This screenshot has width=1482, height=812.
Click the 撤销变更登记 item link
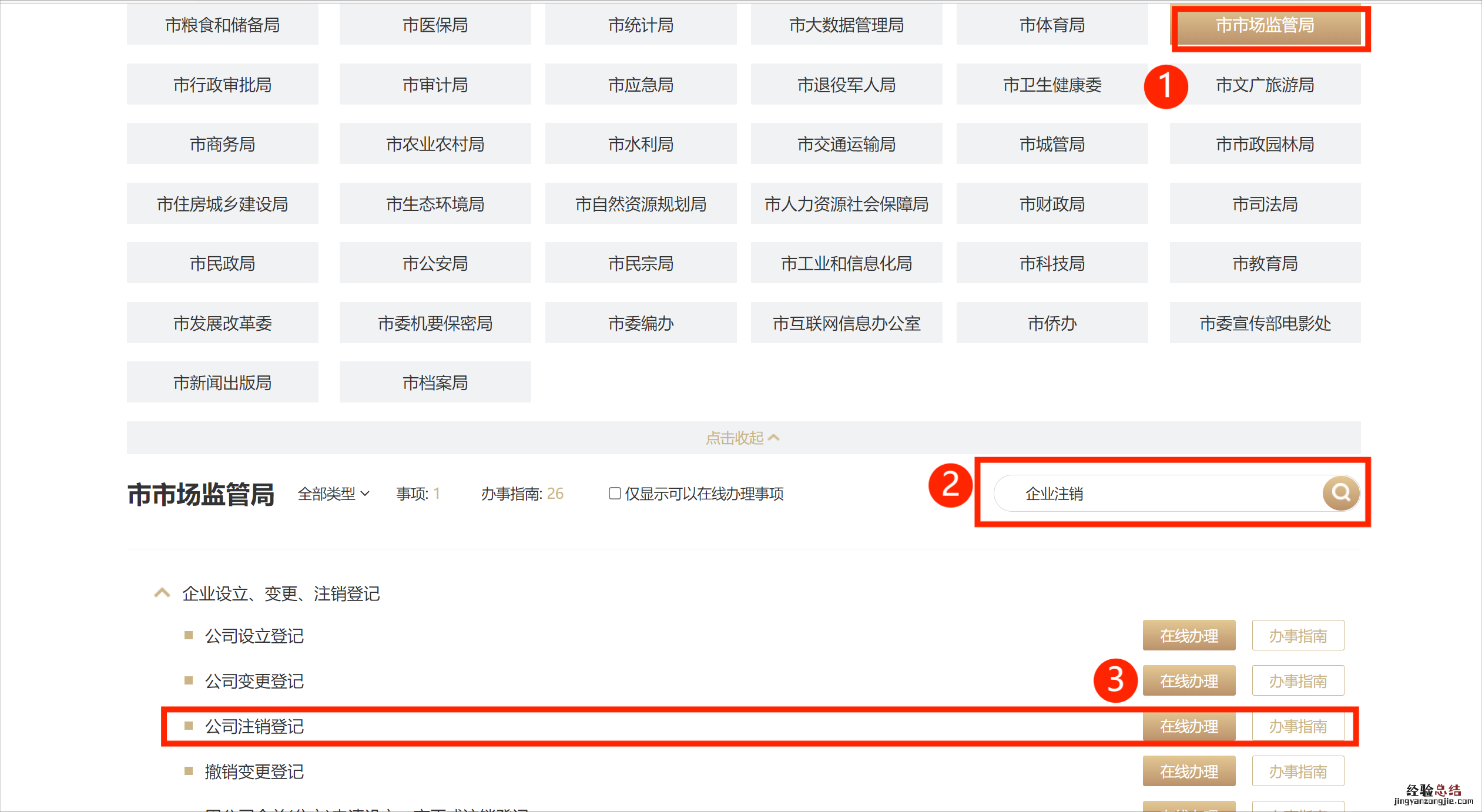254,771
